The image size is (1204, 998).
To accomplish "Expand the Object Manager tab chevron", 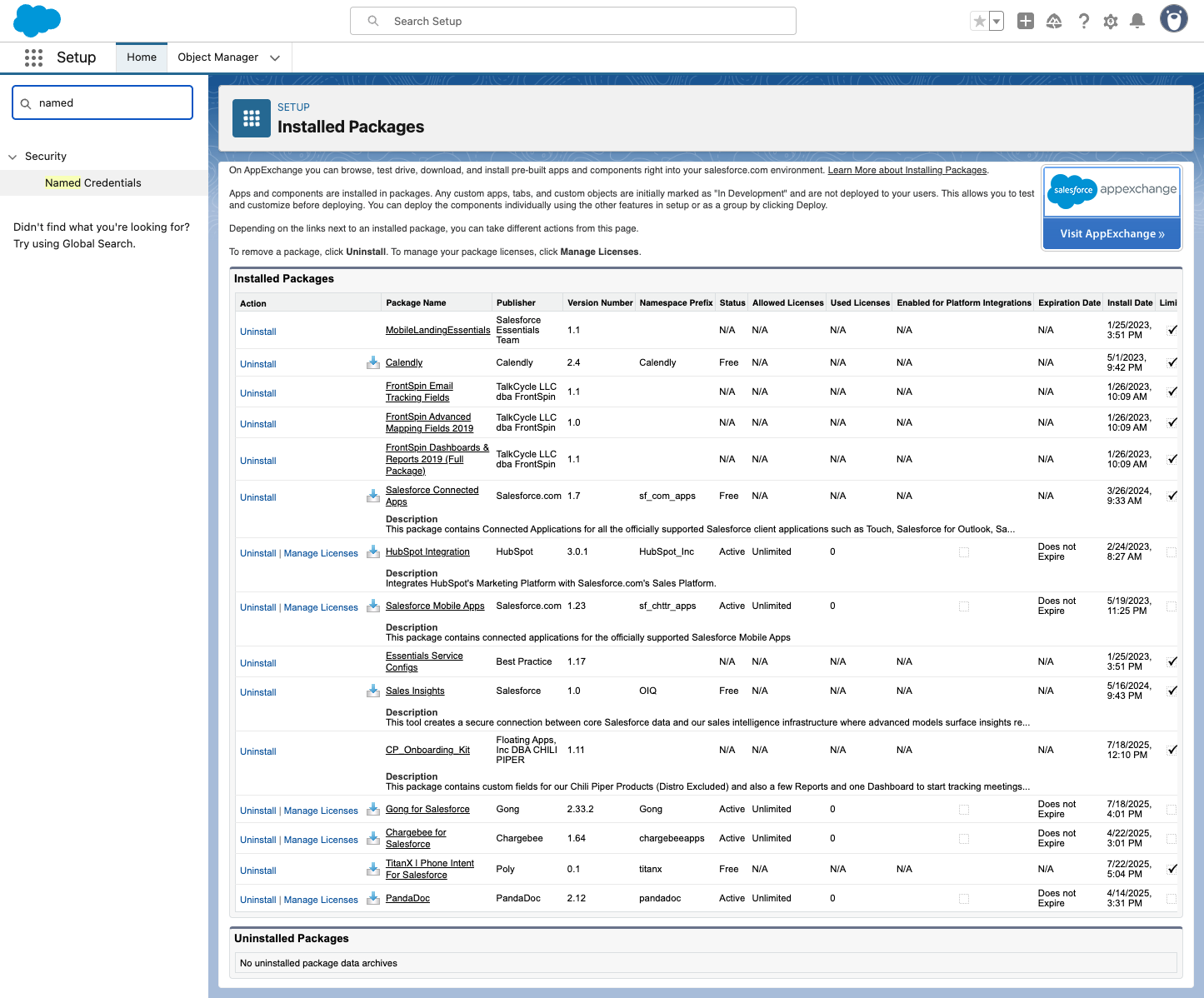I will [x=275, y=57].
